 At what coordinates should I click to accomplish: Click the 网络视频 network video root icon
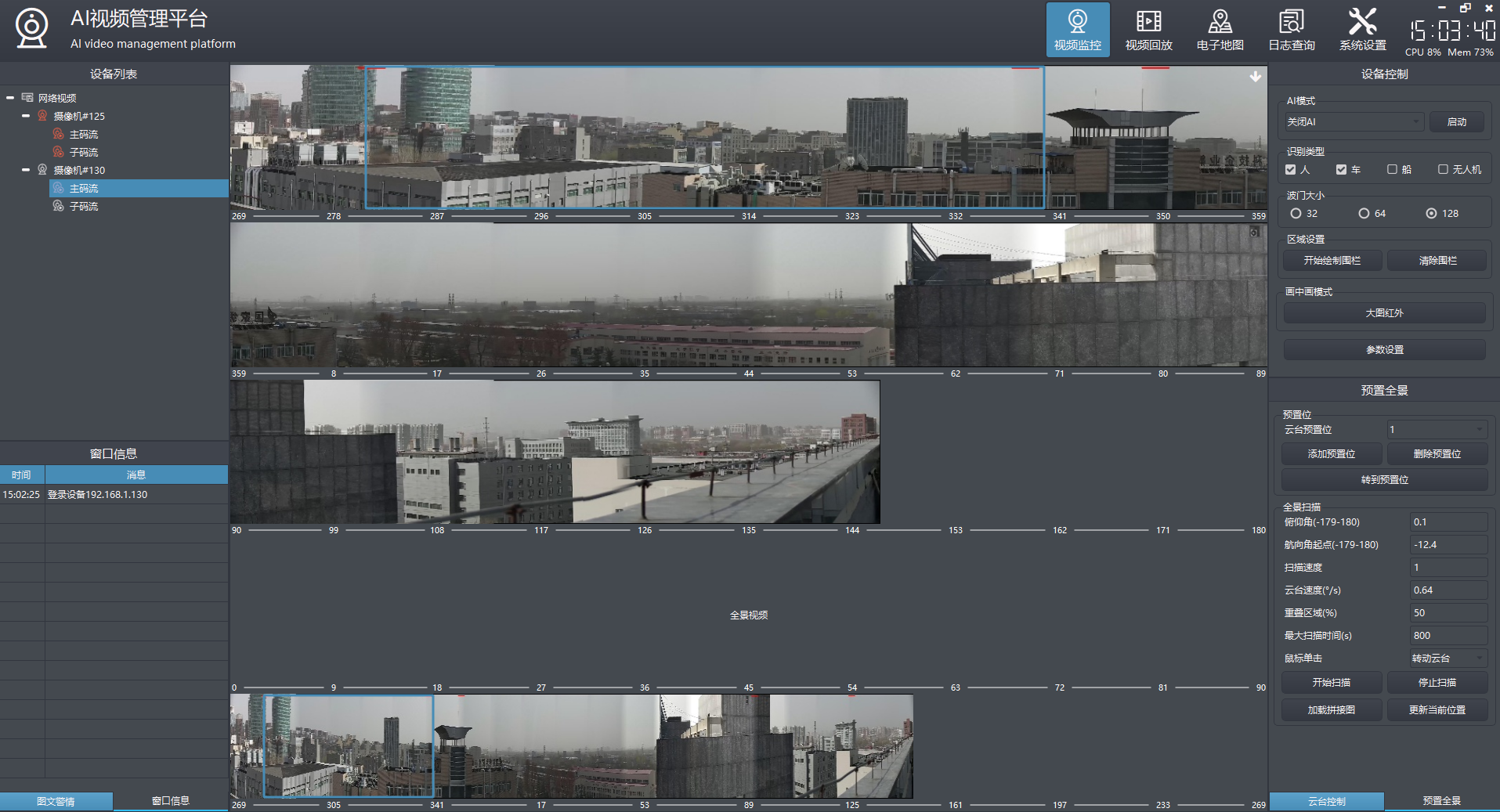[x=27, y=98]
